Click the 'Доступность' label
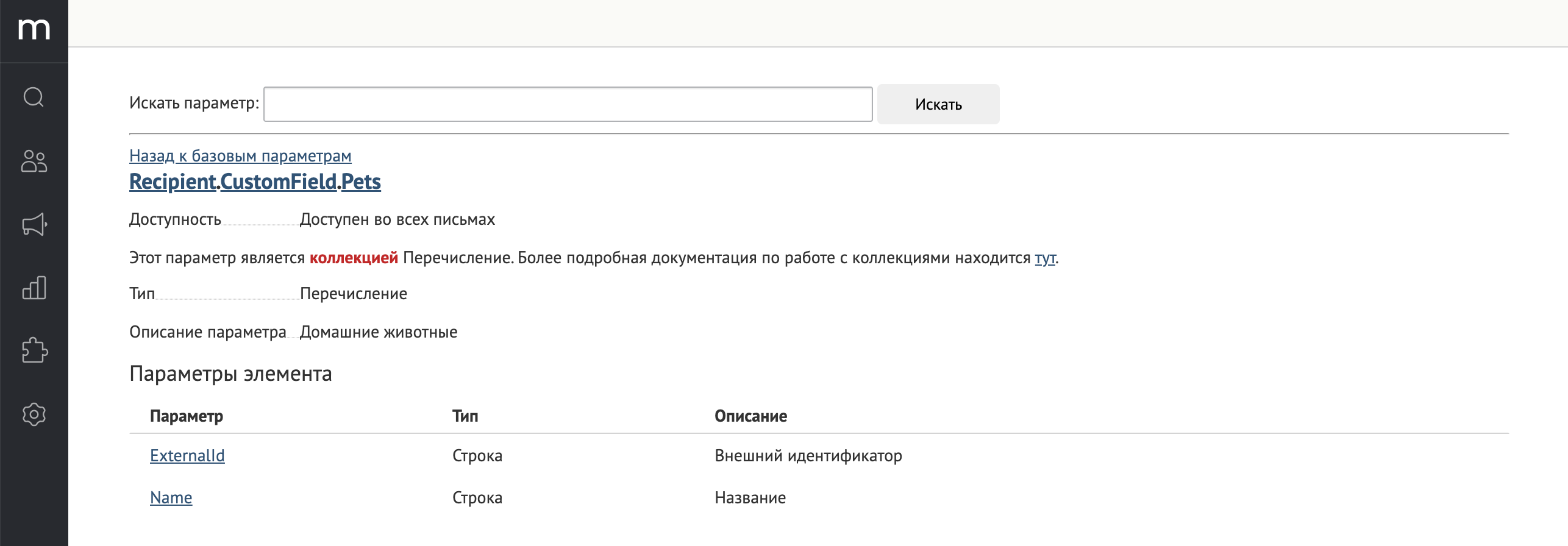Image resolution: width=1568 pixels, height=546 pixels. click(x=175, y=219)
